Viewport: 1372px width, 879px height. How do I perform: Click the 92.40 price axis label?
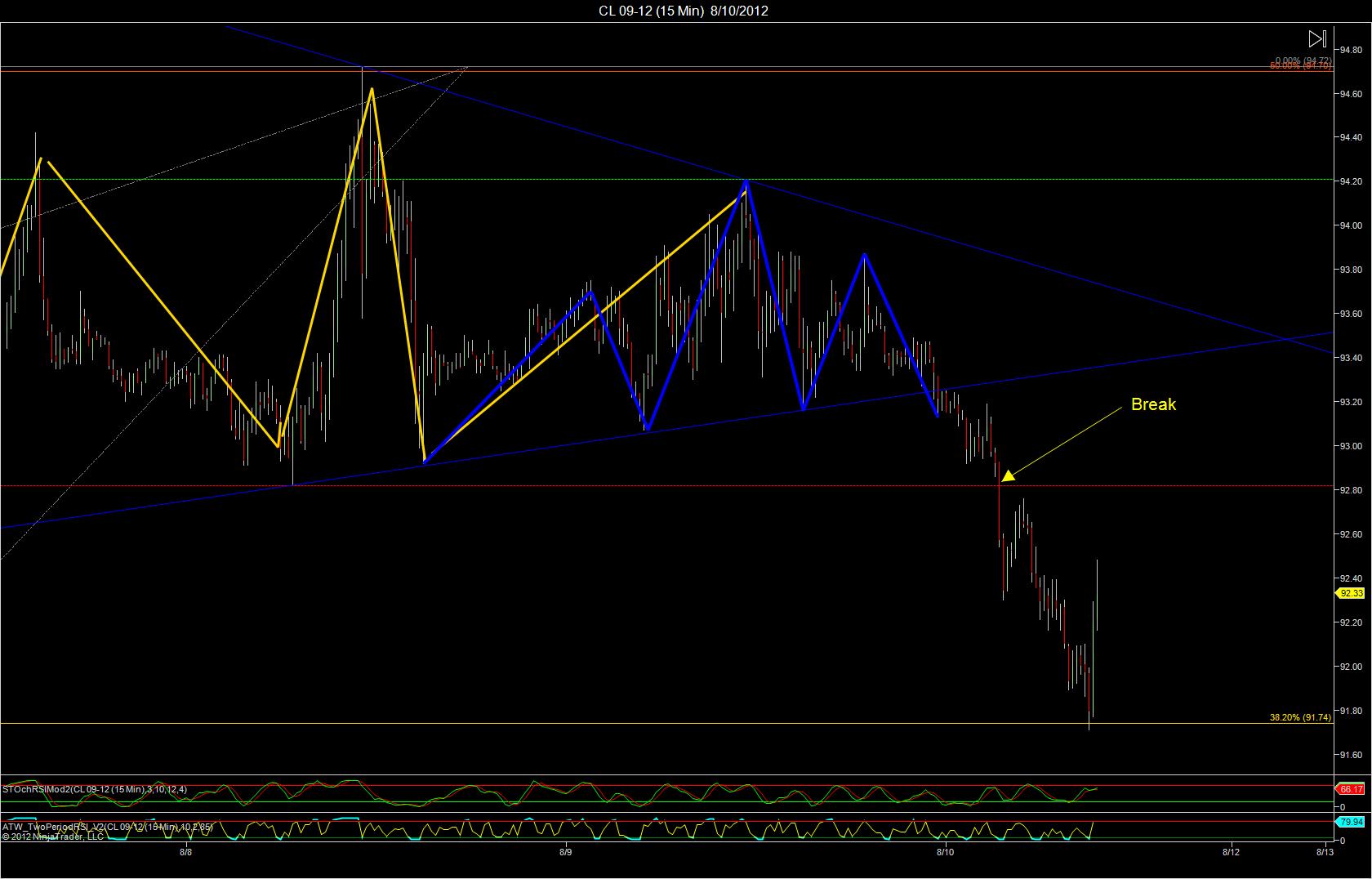point(1352,579)
